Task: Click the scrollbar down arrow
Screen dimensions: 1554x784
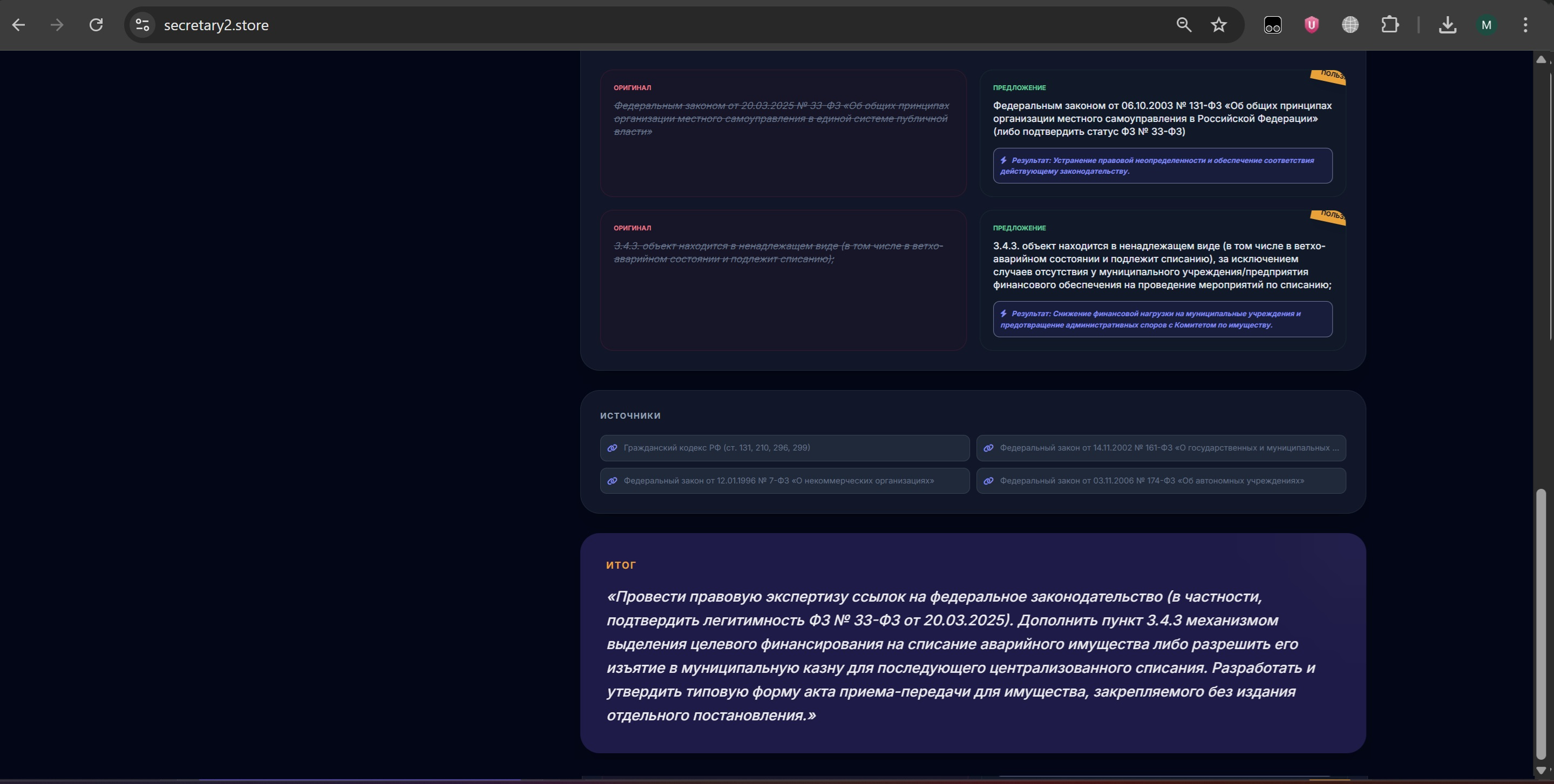Action: pyautogui.click(x=1541, y=770)
